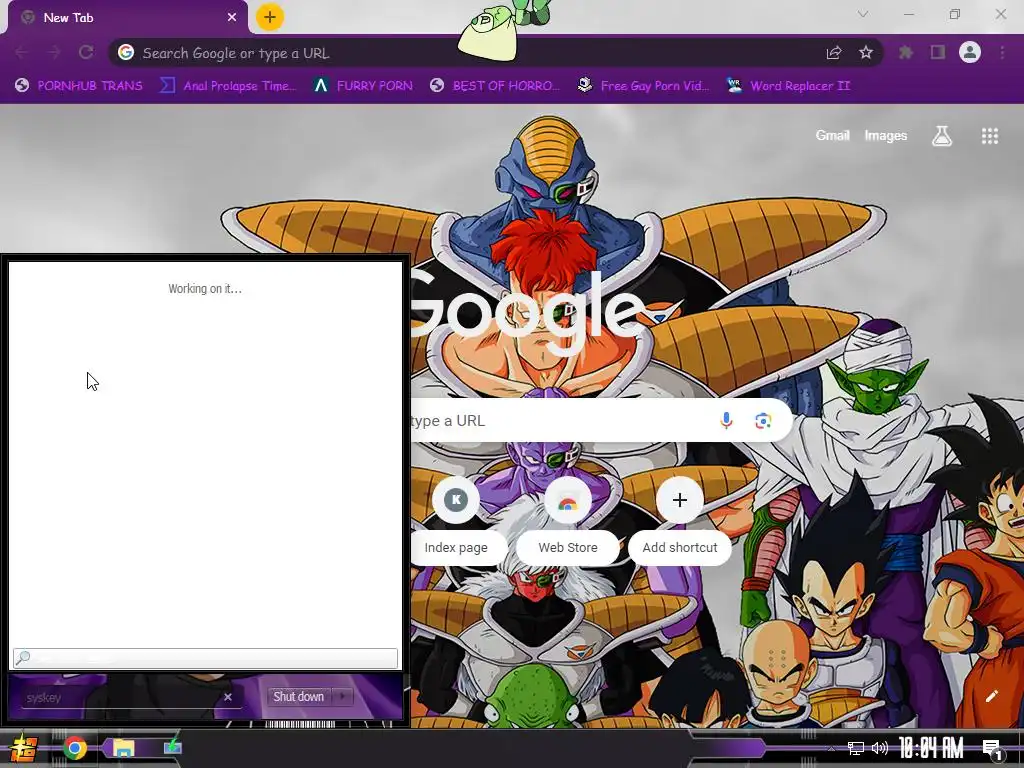Click the yellow new tab plus button

pyautogui.click(x=270, y=17)
